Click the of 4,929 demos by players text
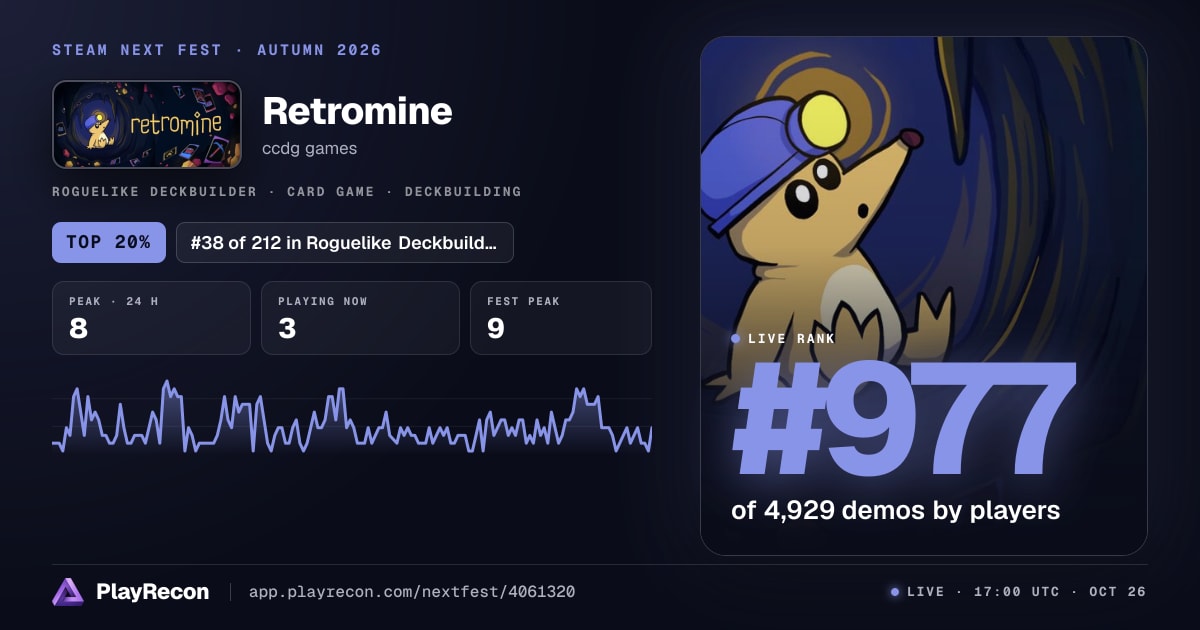Screen dimensions: 1200x630 coord(895,510)
